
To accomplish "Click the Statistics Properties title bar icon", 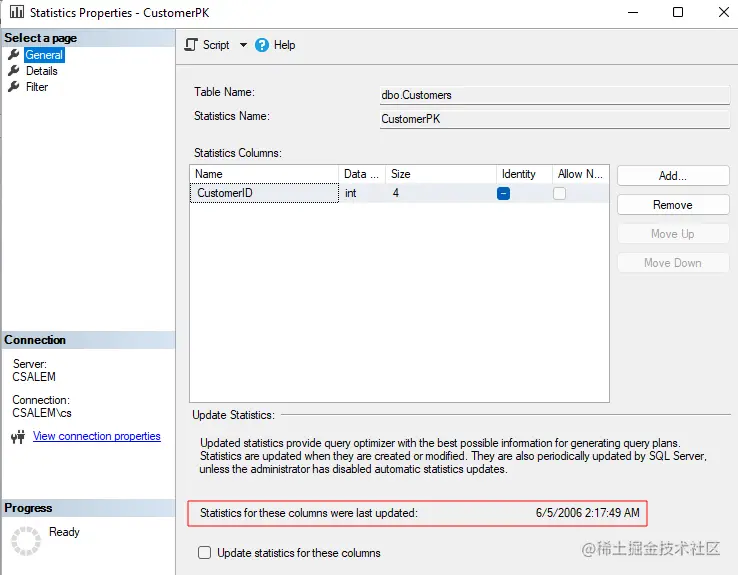I will (x=17, y=12).
